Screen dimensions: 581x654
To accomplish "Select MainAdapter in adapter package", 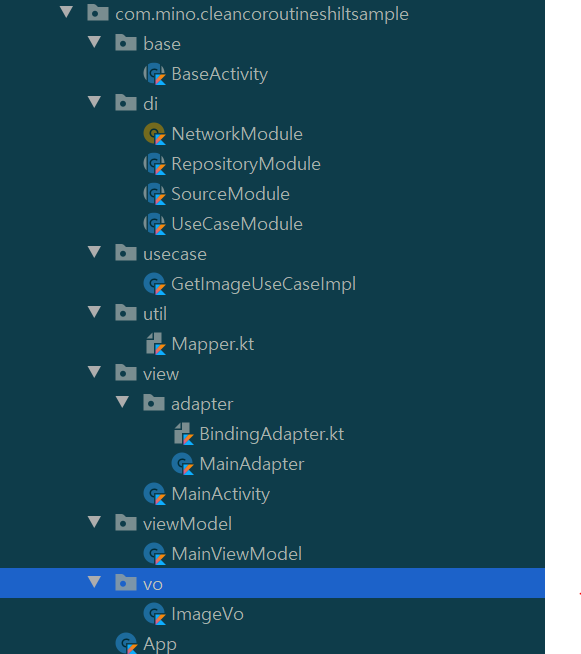I will point(252,465).
